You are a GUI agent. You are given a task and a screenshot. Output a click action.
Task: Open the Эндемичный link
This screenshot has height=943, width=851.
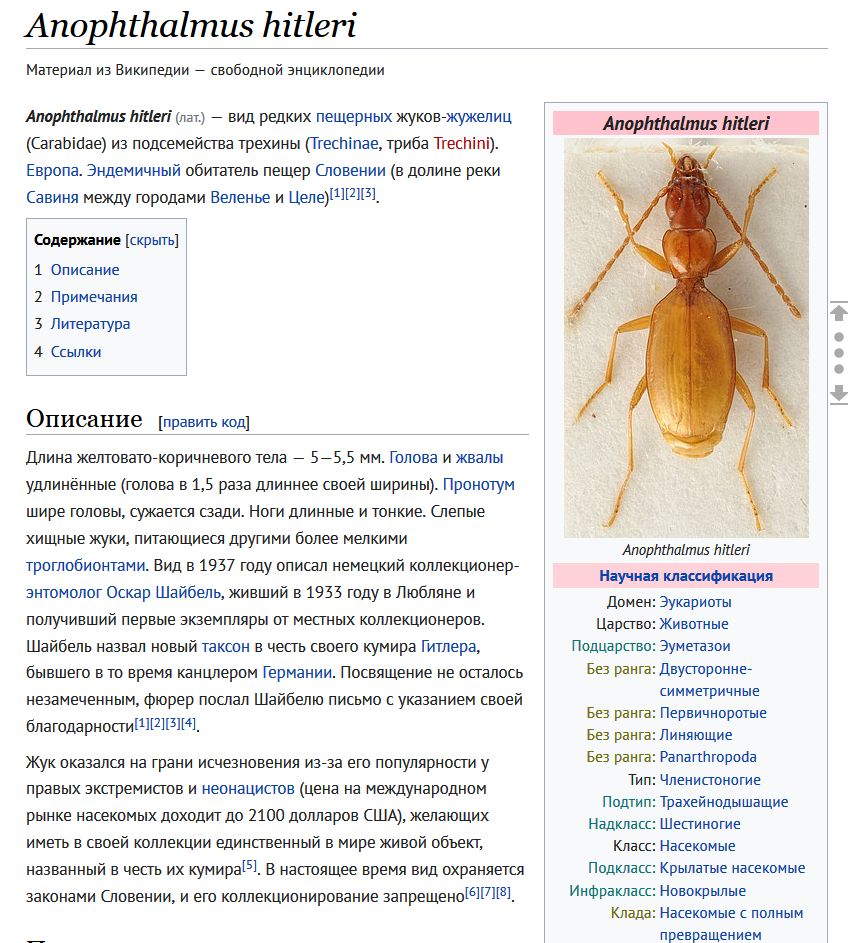tap(134, 170)
